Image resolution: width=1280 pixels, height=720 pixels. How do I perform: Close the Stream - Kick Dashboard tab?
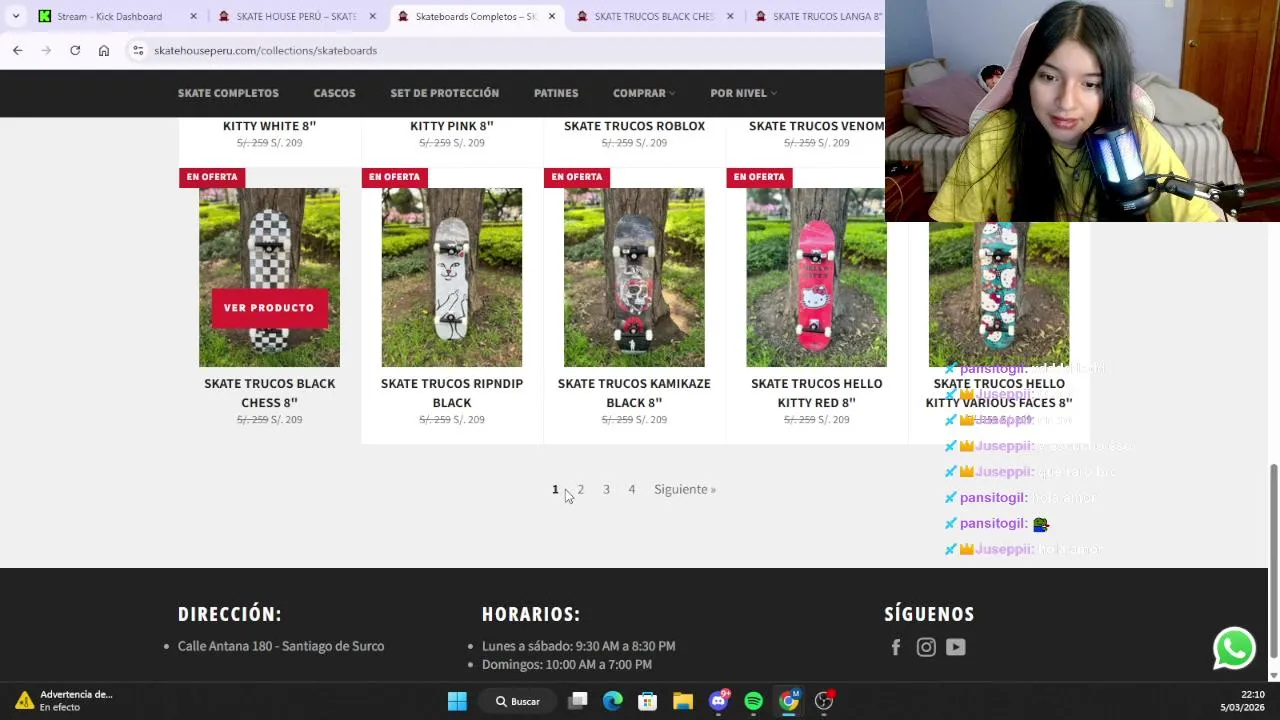coord(193,16)
